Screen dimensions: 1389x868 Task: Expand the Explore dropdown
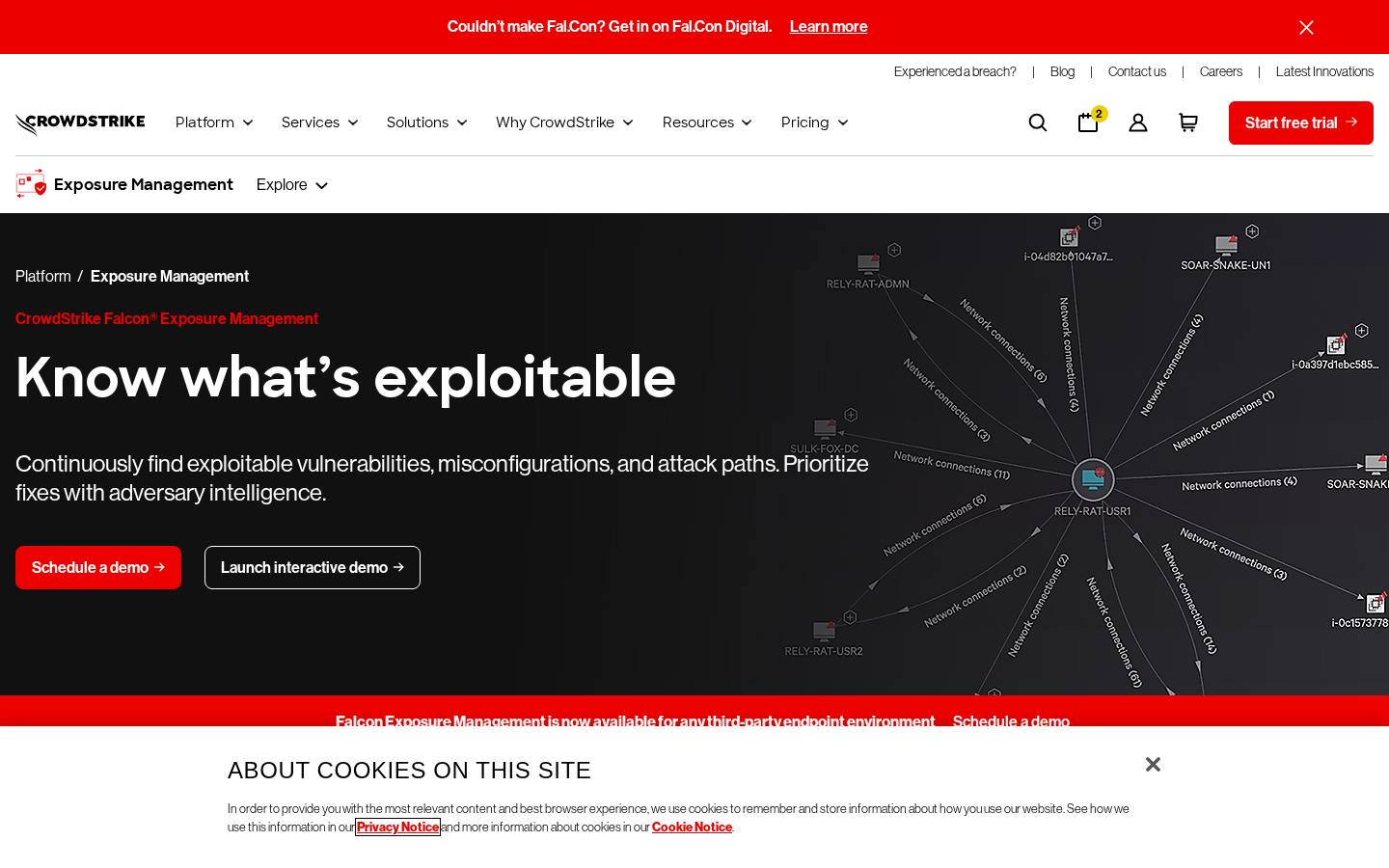click(x=292, y=185)
